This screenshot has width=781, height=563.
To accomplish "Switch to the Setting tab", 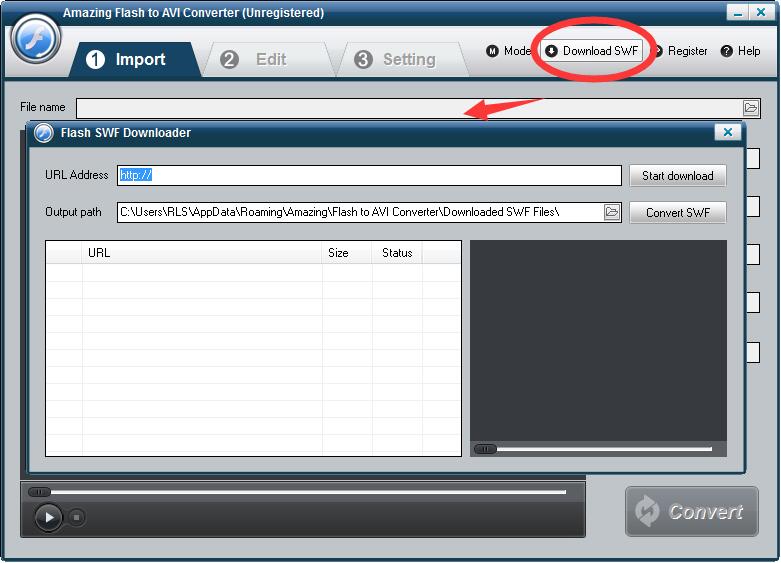I will tap(396, 60).
